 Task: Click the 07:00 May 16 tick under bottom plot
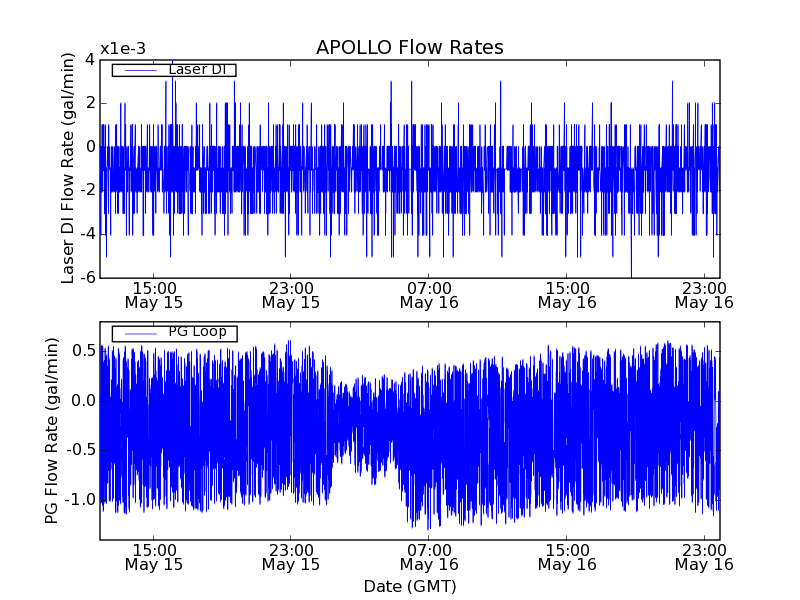[428, 557]
